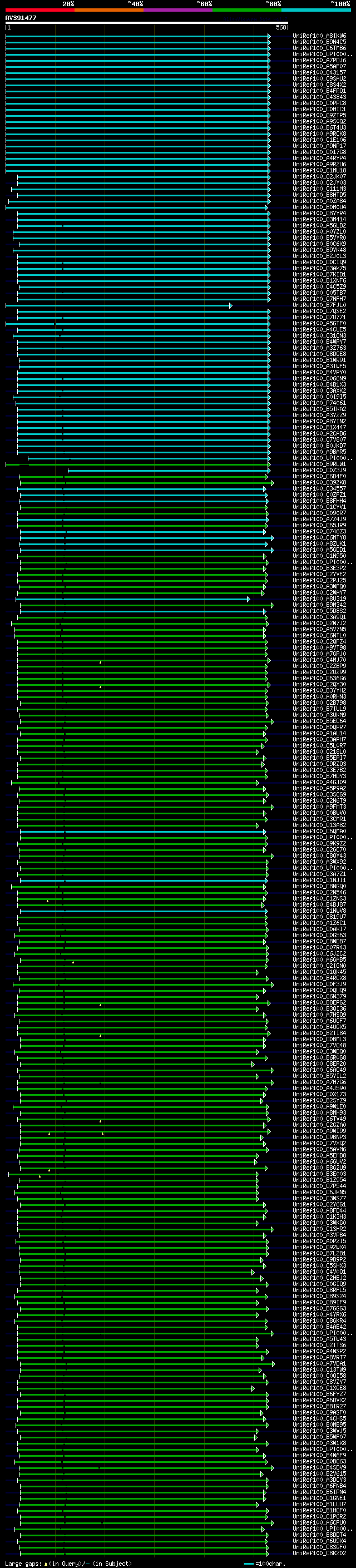Select the label UniRef100_A7Z4J9

319,519
